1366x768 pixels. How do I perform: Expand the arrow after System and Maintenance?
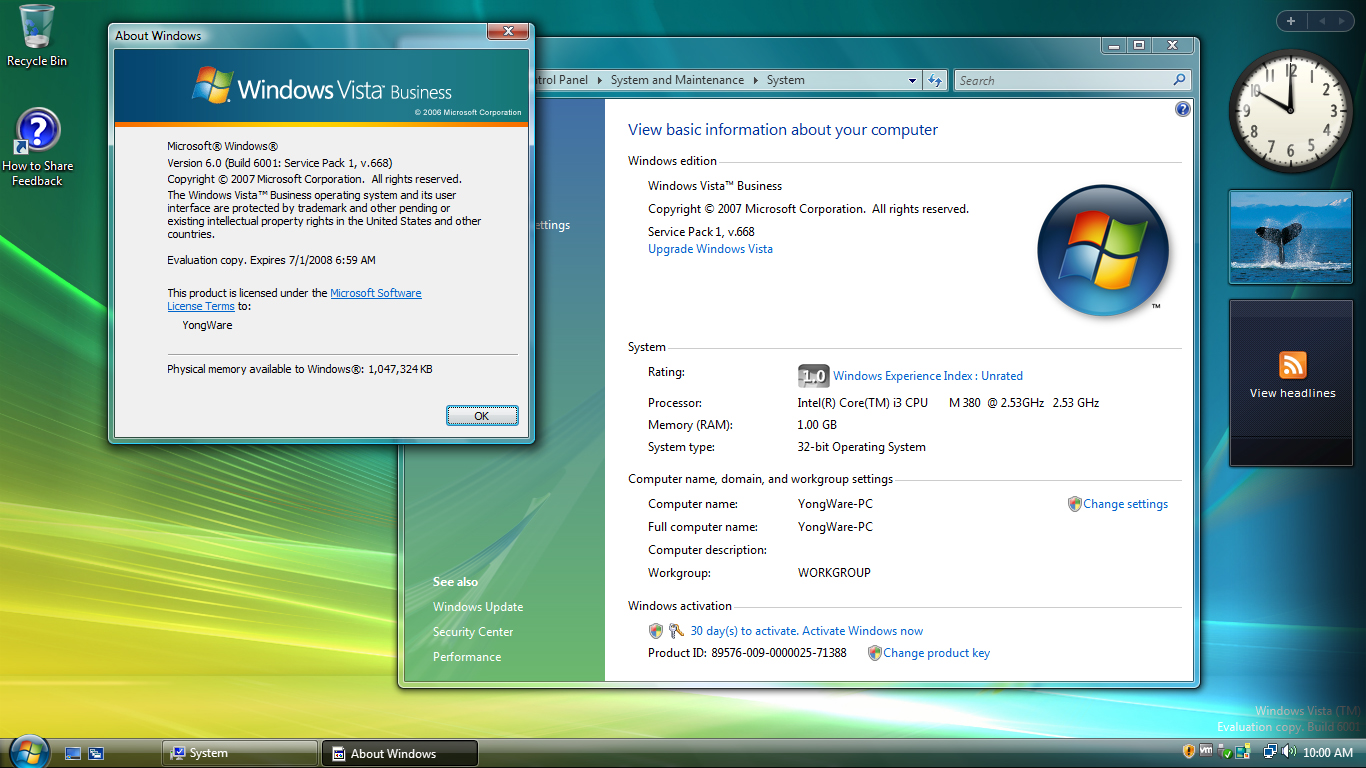click(x=756, y=80)
